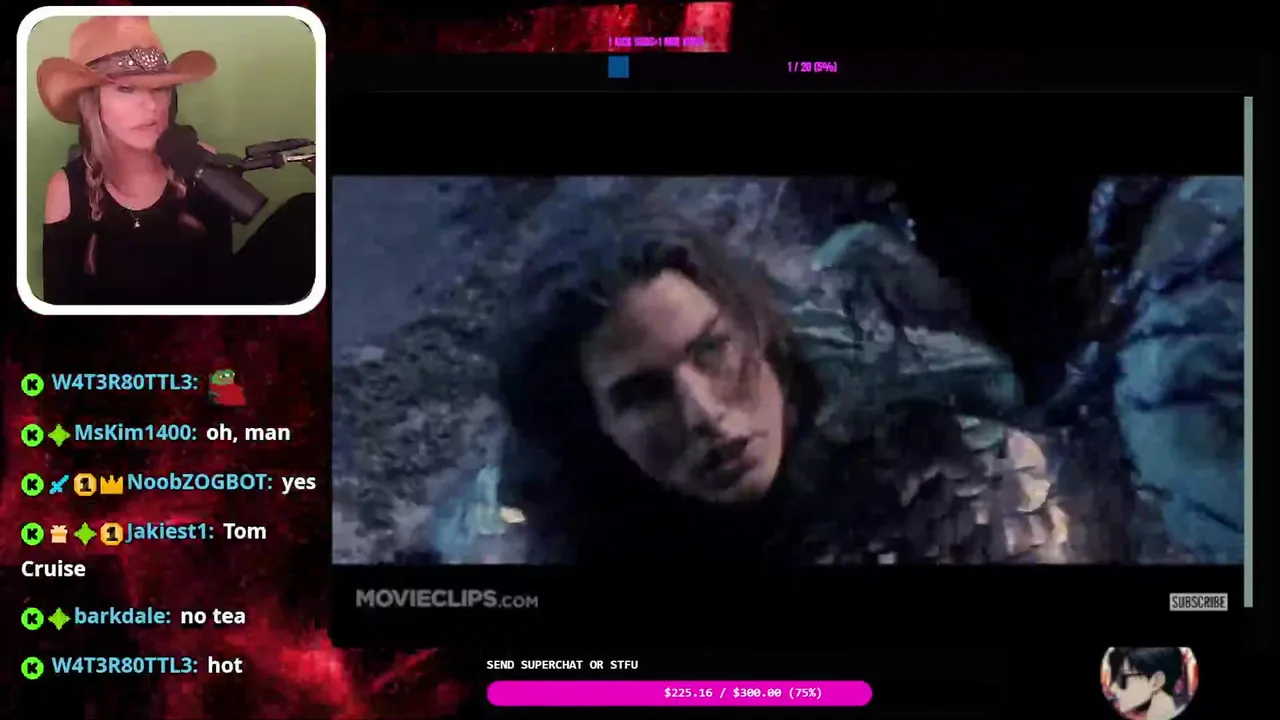Click Jakiest1's green diamond badge
This screenshot has width=1280, height=720.
tap(85, 533)
